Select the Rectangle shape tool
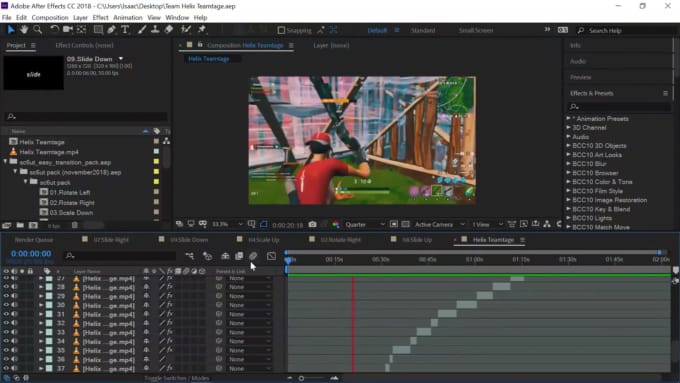 [x=98, y=29]
